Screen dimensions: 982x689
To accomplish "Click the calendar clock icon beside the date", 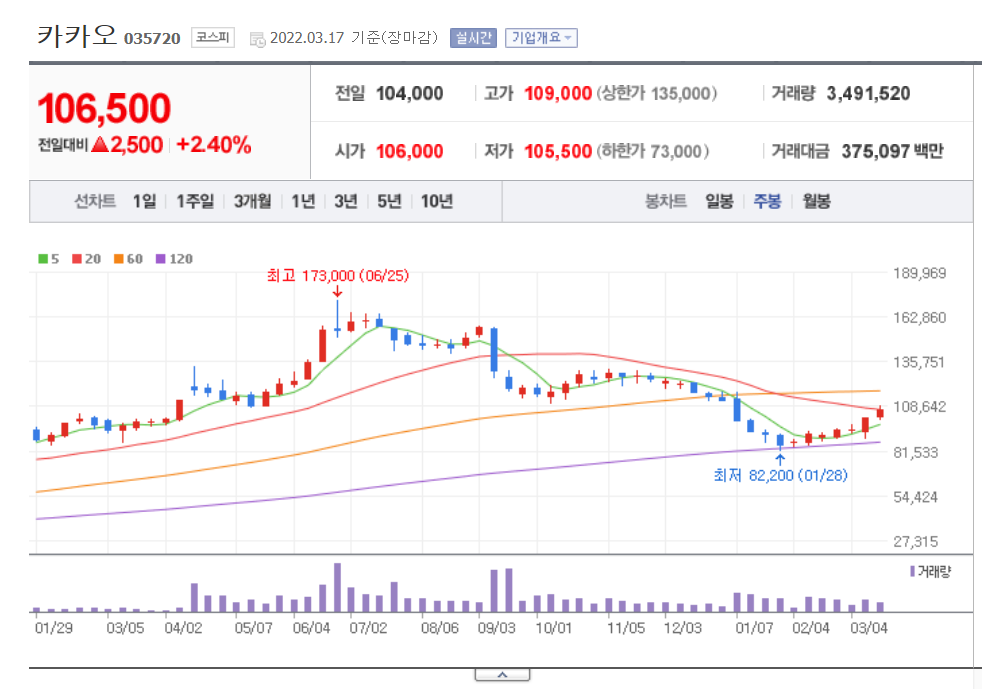I will tap(257, 39).
